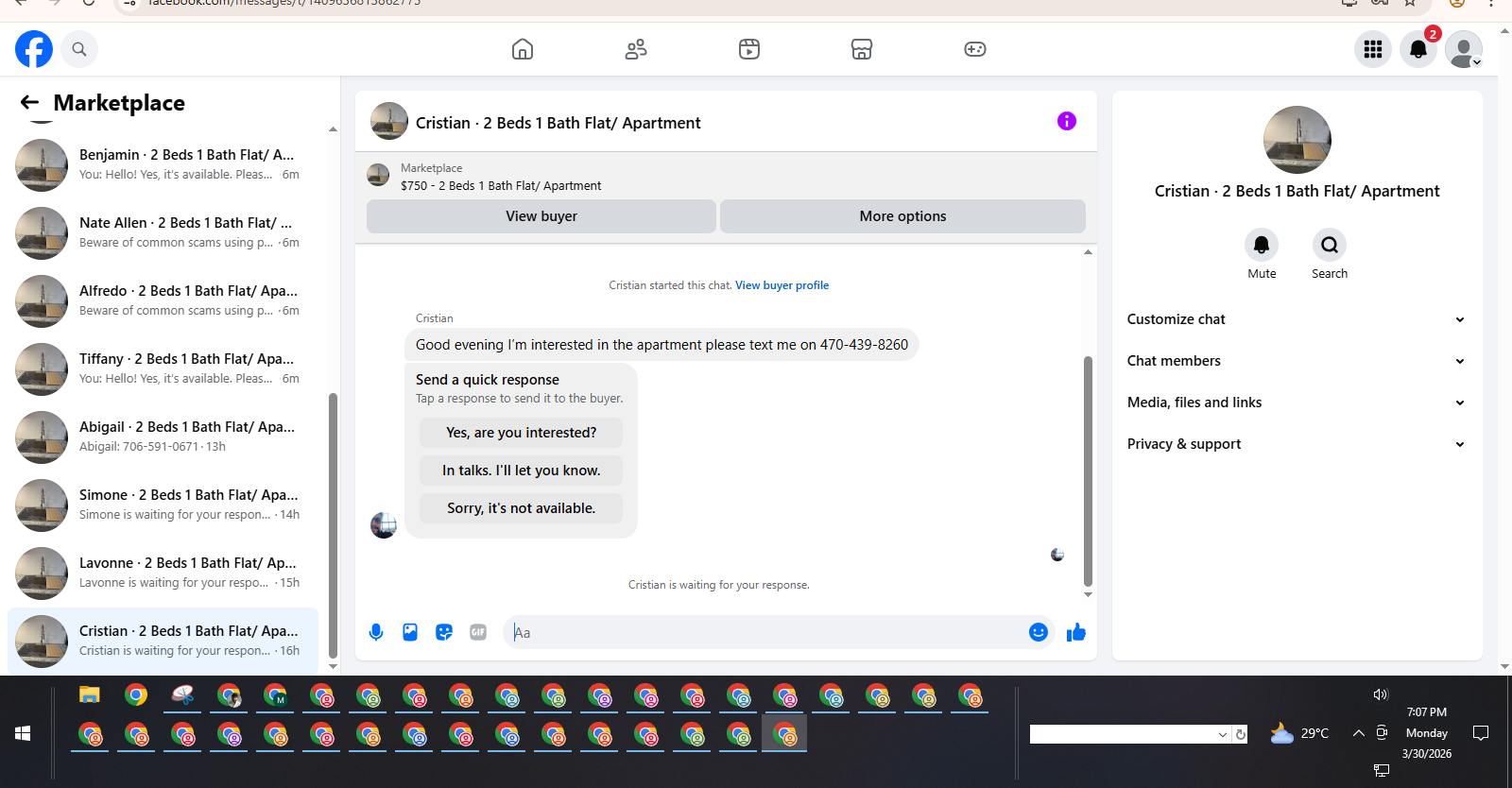Open the Facebook home logo
This screenshot has height=788, width=1512.
click(x=34, y=49)
